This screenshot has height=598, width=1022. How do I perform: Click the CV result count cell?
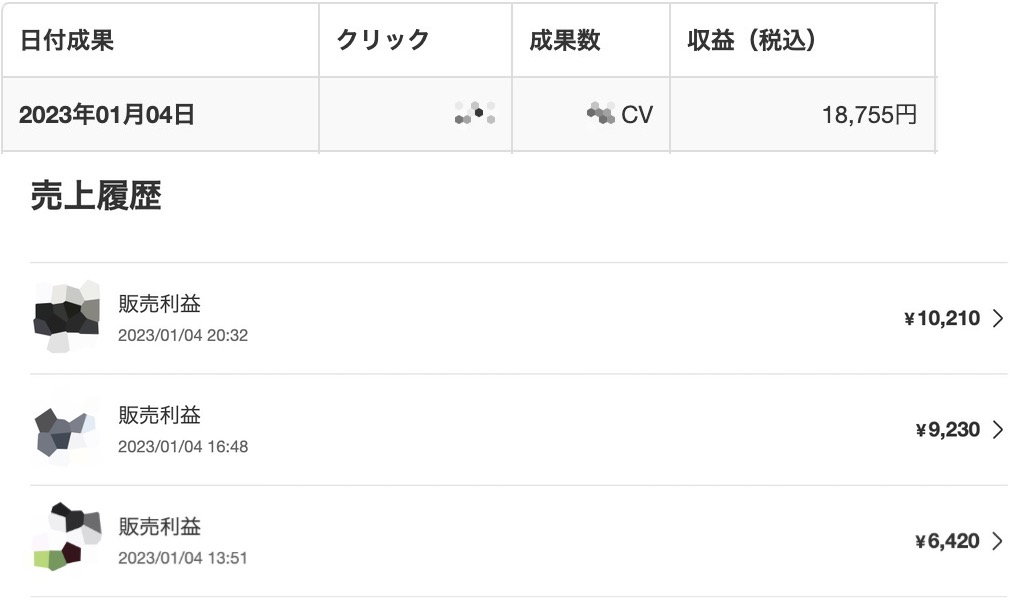click(591, 115)
